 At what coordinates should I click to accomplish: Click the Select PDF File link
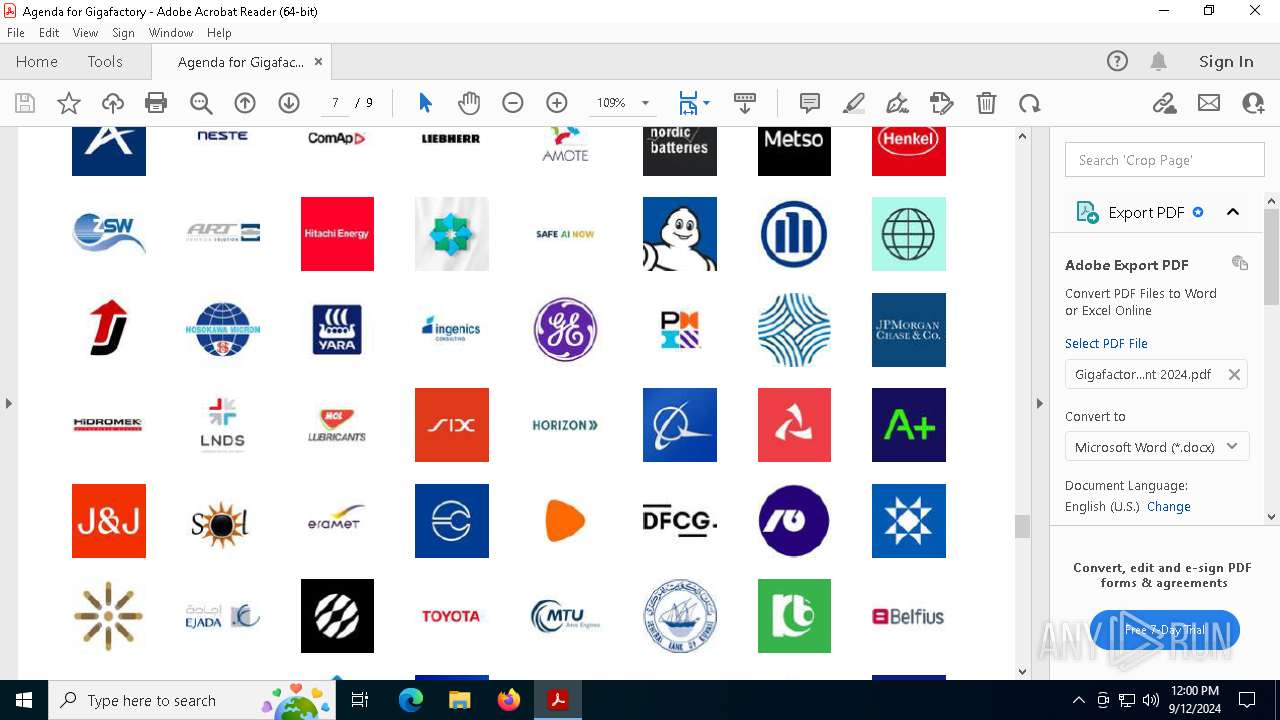[1106, 343]
